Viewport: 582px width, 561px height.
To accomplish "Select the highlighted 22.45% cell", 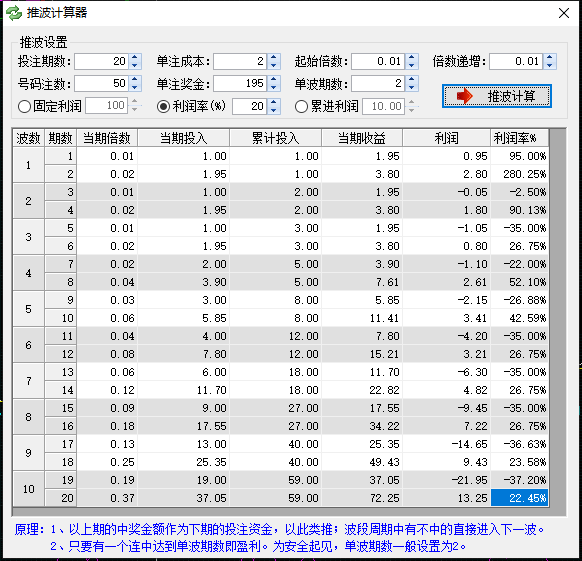I will point(519,498).
